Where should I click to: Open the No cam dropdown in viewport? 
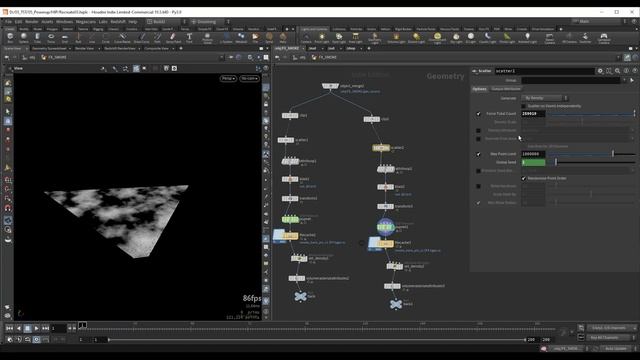(249, 78)
